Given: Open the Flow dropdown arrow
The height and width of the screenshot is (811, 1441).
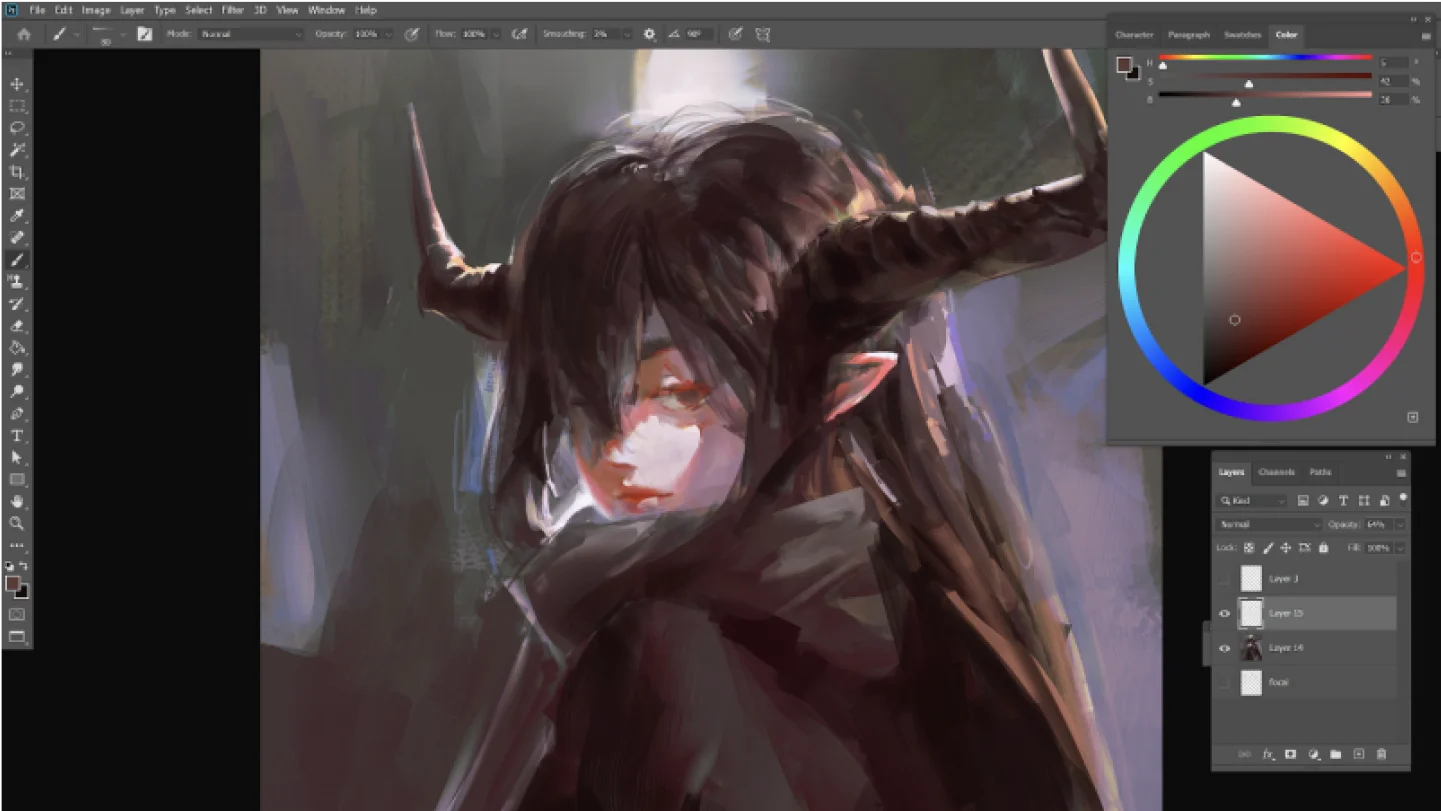Looking at the screenshot, I should tap(496, 34).
